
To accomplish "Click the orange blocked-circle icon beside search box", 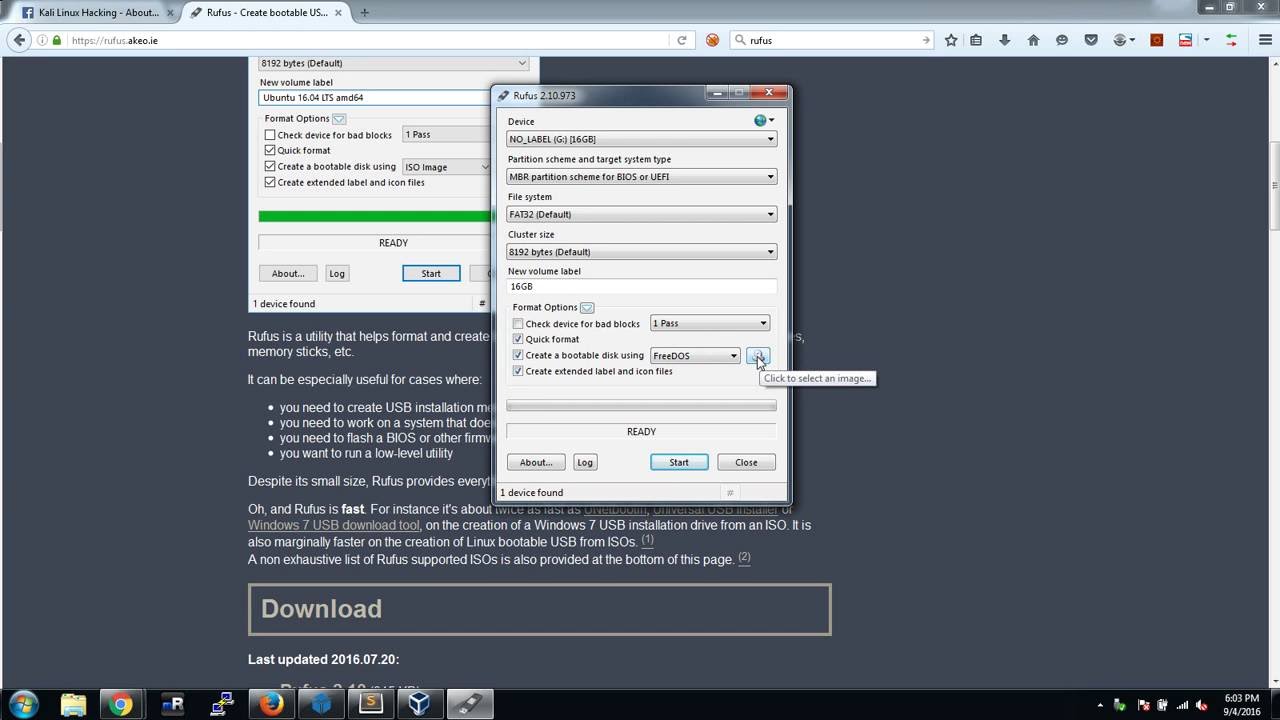I will (x=712, y=40).
